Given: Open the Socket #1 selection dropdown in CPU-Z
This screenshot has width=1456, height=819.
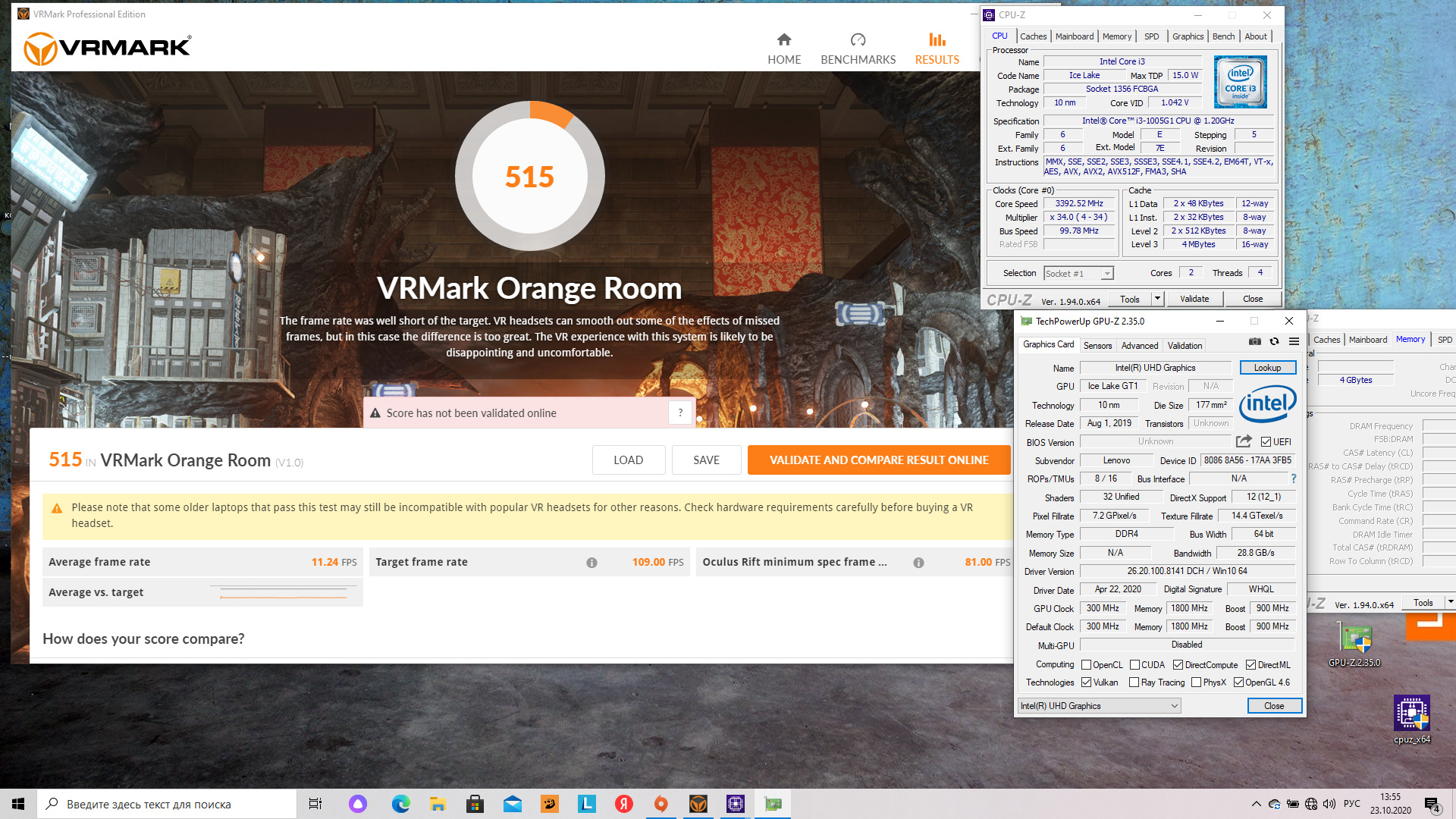Looking at the screenshot, I should [x=1078, y=274].
